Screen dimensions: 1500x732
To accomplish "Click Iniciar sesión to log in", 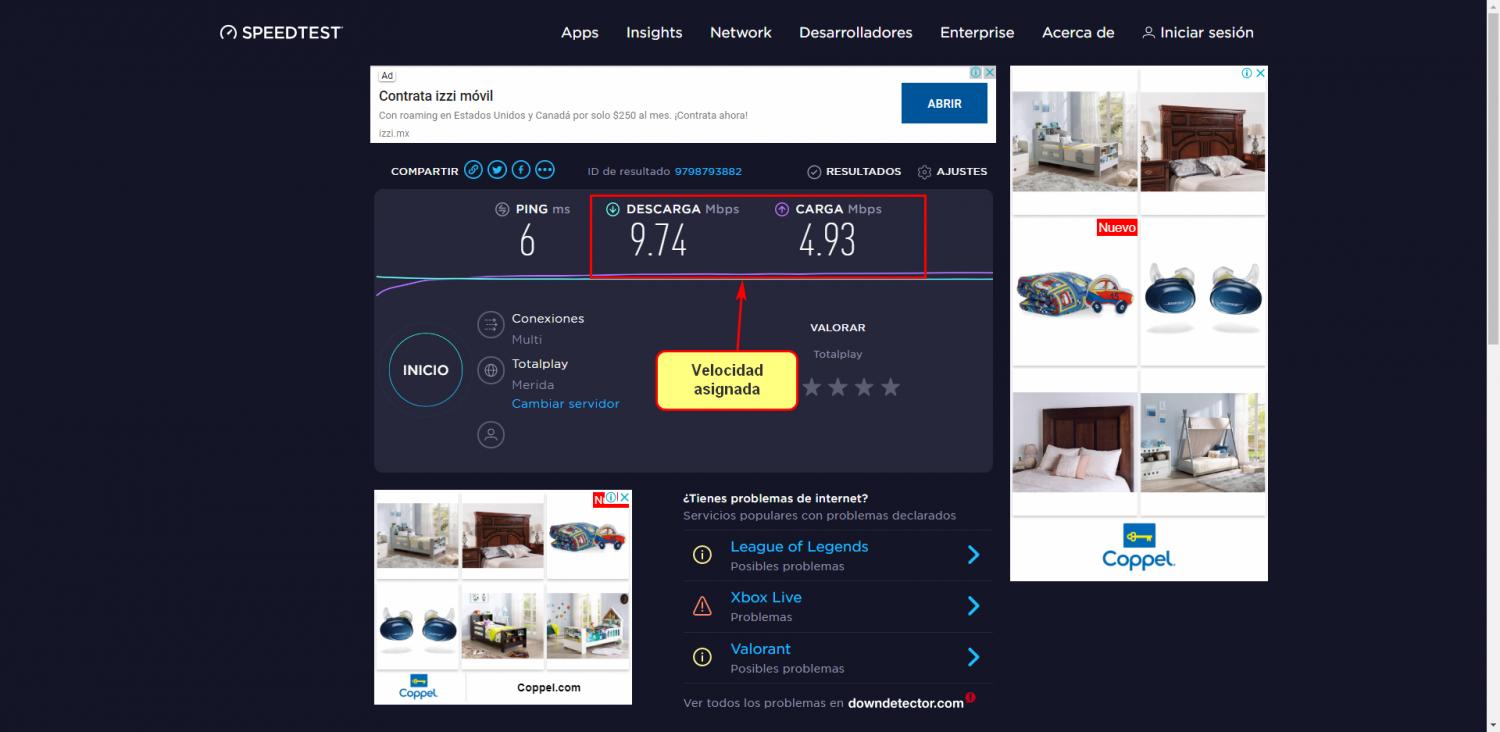I will (x=1197, y=33).
